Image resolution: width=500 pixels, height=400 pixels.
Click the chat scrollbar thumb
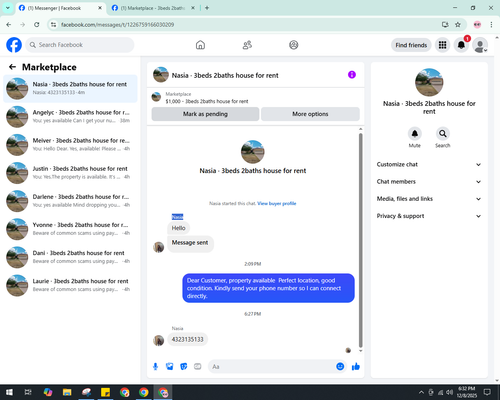(360, 240)
